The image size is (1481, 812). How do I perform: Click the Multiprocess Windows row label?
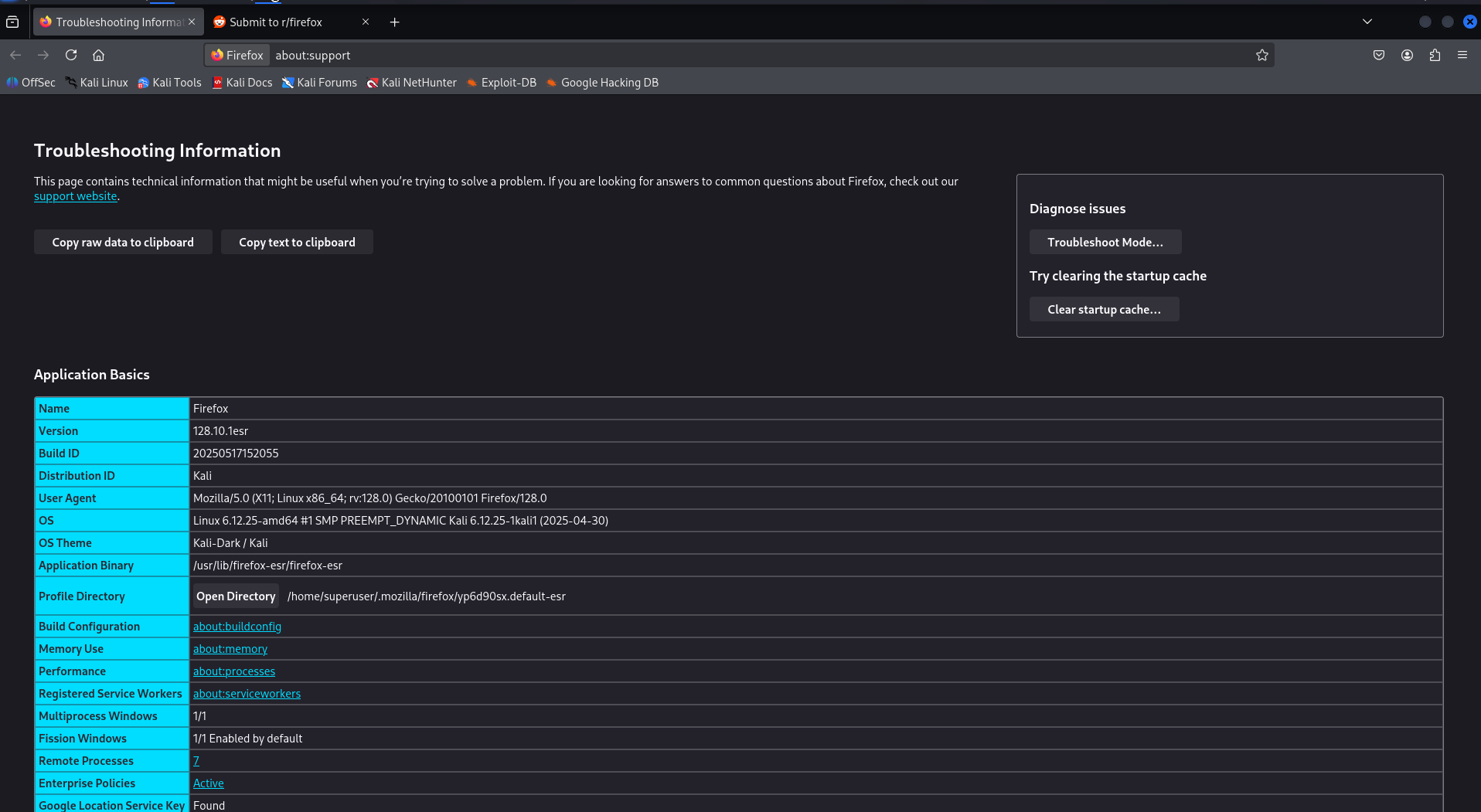click(x=98, y=716)
